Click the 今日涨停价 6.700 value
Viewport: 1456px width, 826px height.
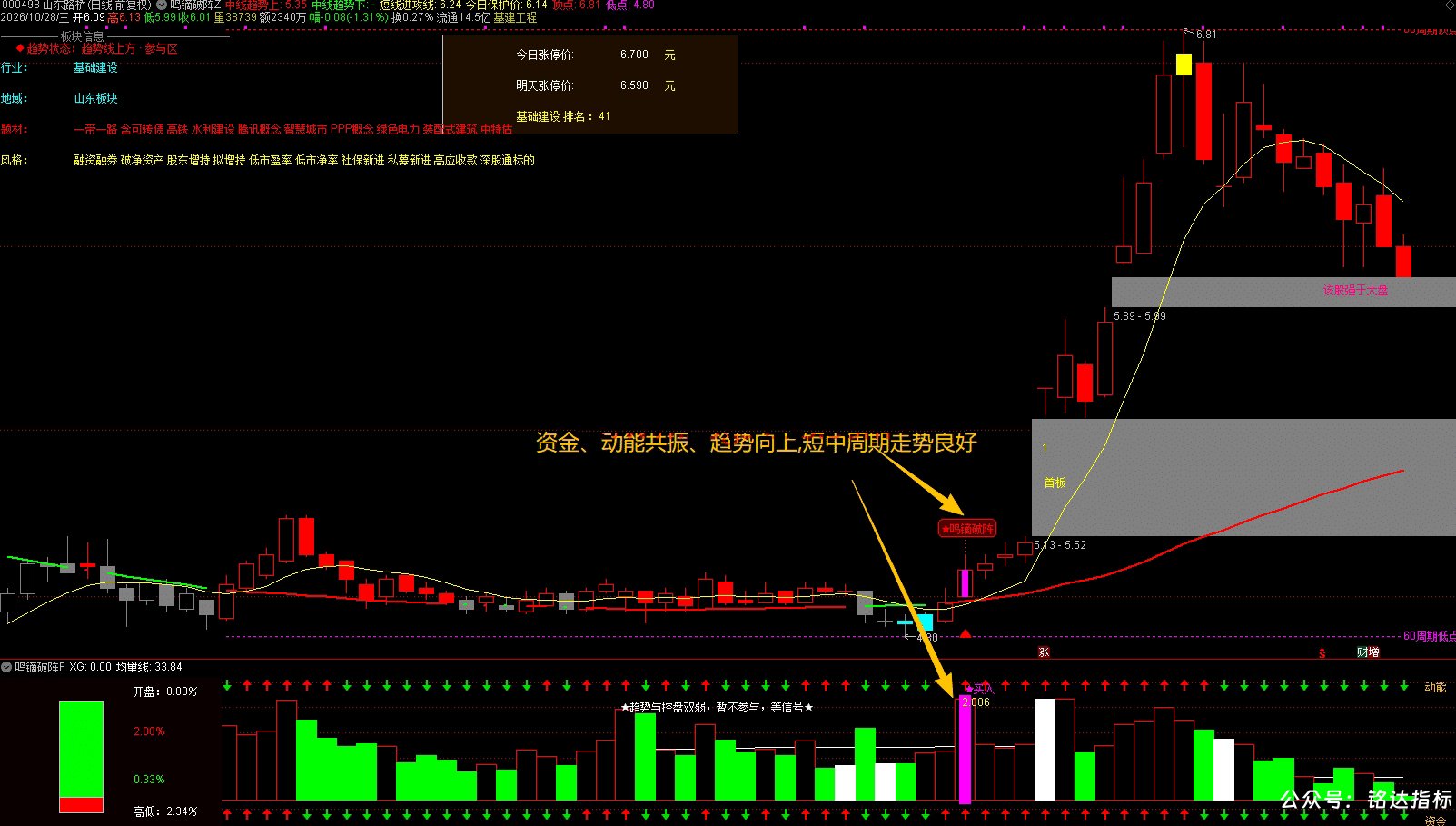[x=634, y=55]
